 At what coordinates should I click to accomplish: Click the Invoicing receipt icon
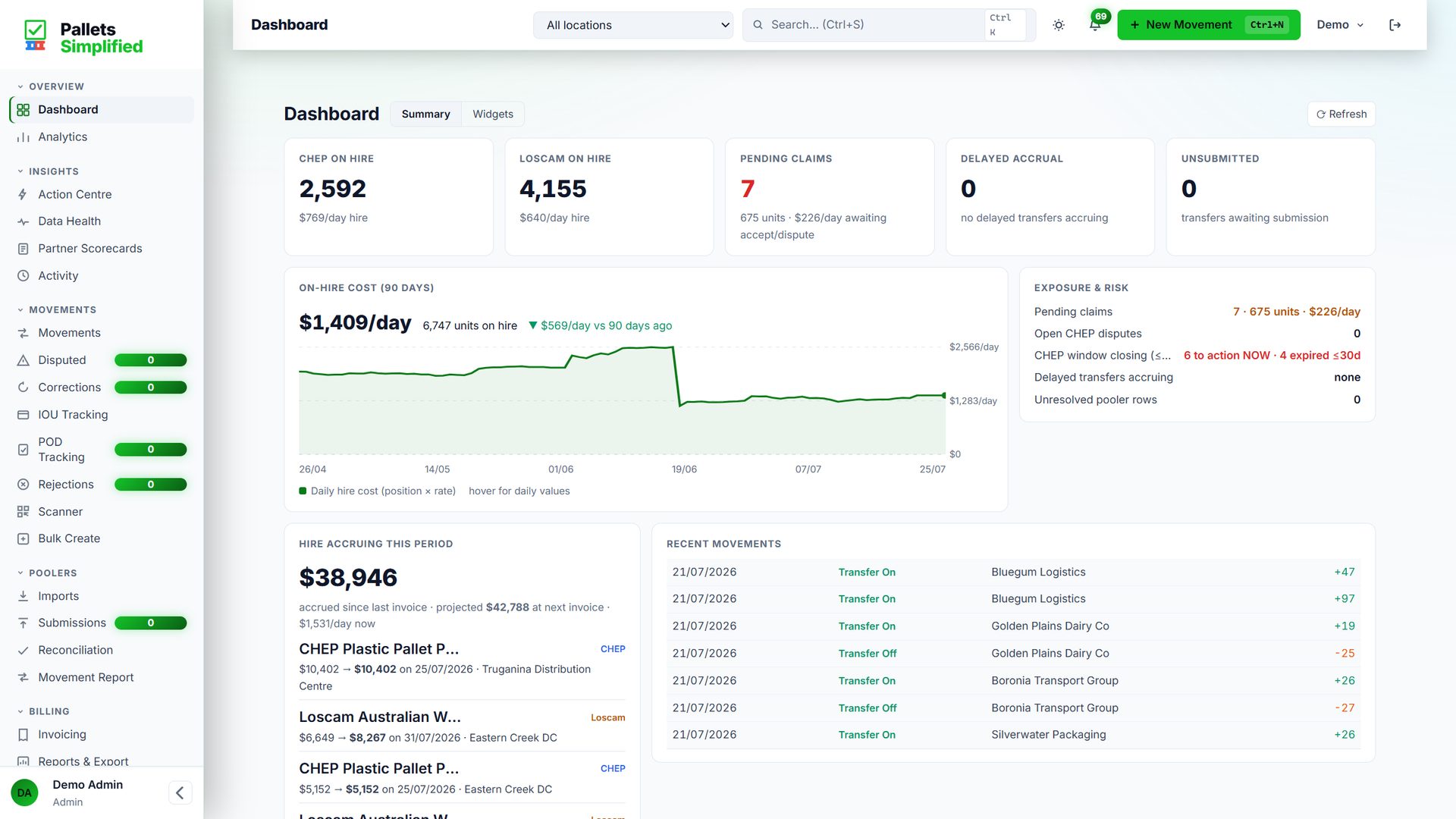point(23,735)
